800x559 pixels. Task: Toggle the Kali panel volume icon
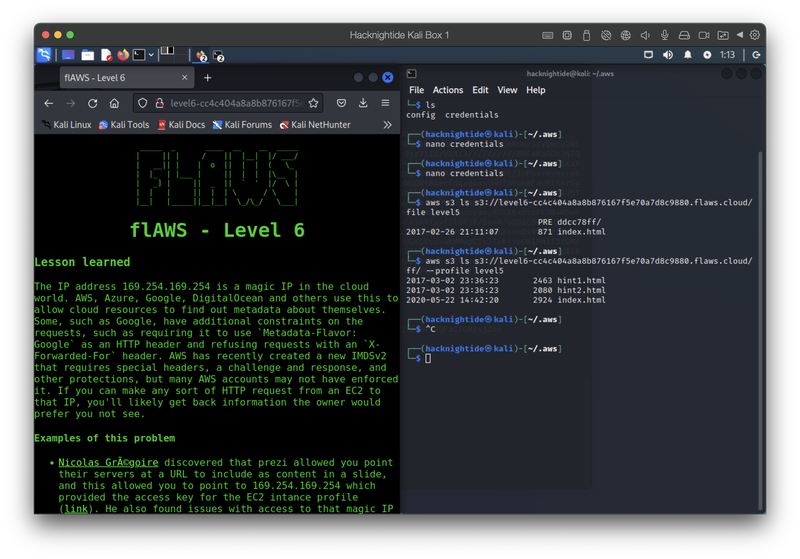tap(666, 55)
